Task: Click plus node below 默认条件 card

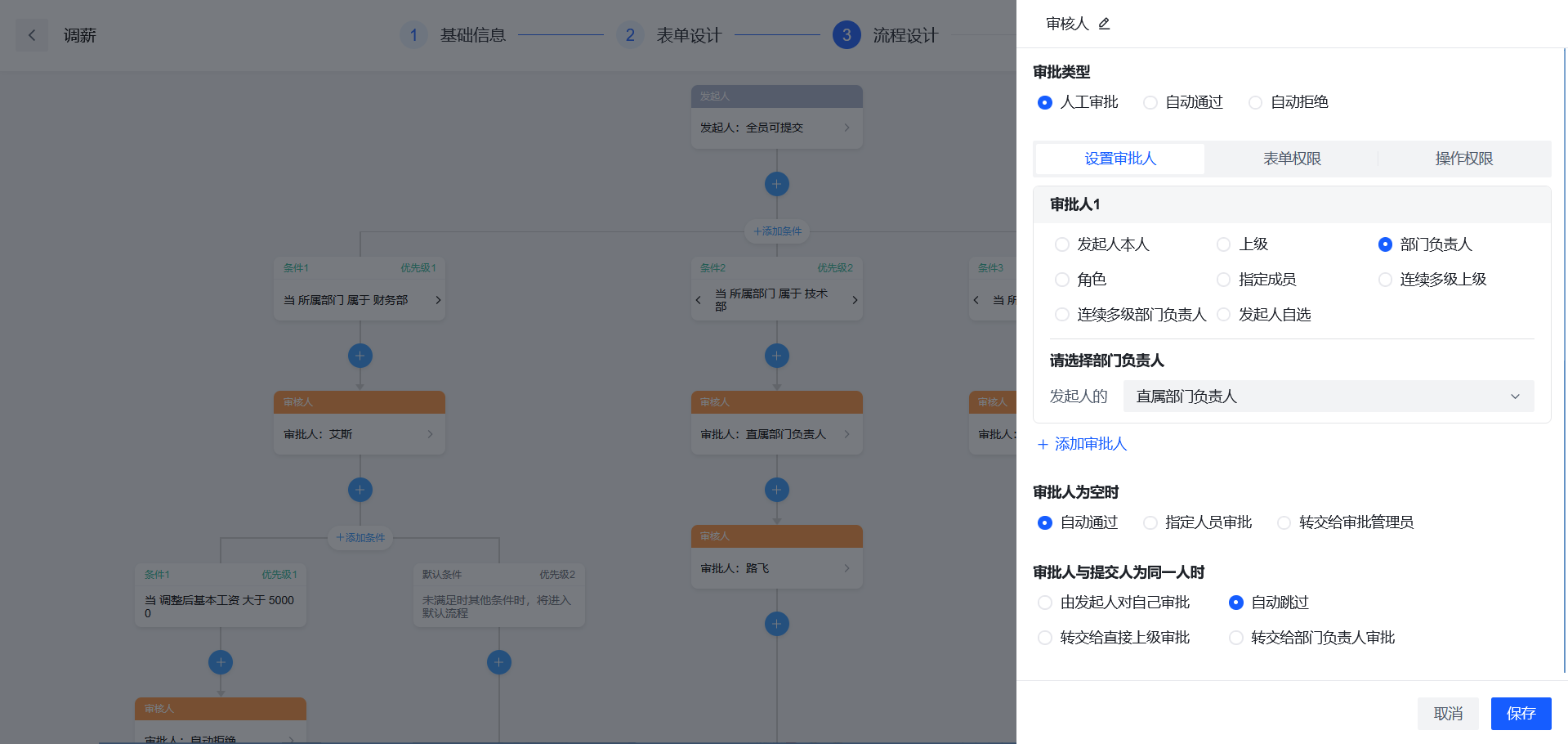Action: point(498,662)
